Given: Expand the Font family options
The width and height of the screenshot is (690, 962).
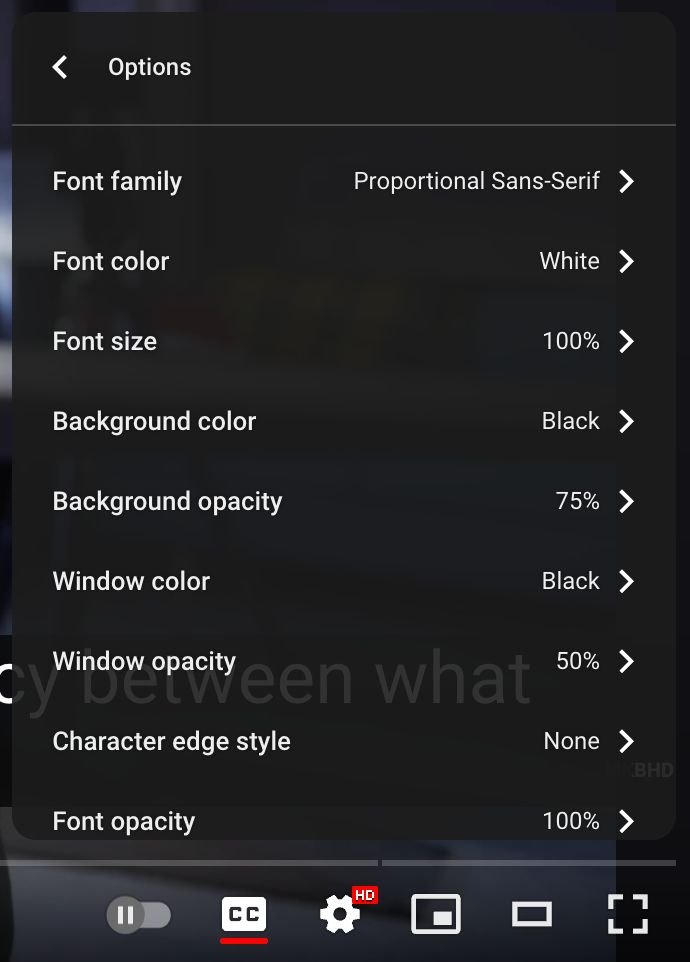Looking at the screenshot, I should click(x=345, y=181).
